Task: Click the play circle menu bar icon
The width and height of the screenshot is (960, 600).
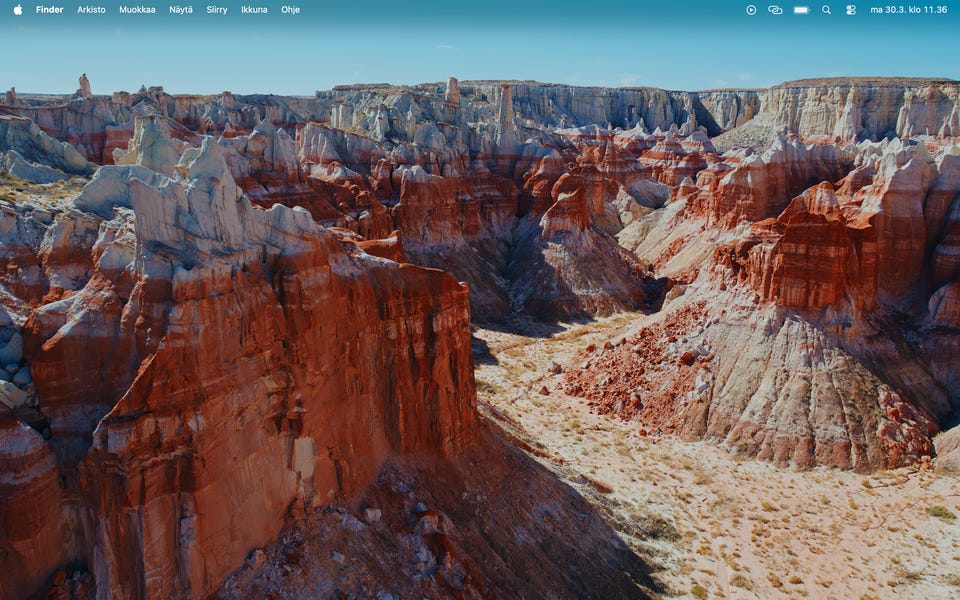Action: click(751, 10)
